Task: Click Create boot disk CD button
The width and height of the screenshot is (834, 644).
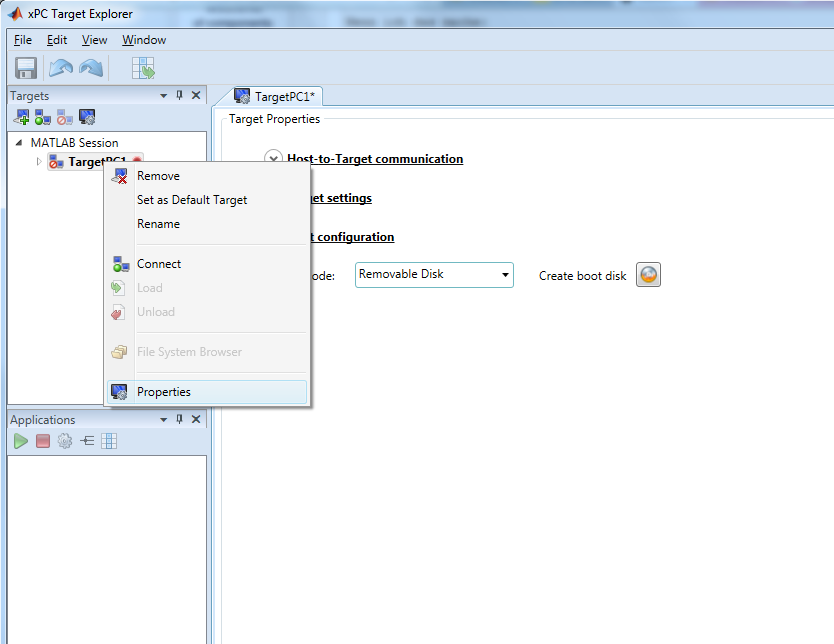Action: [648, 275]
